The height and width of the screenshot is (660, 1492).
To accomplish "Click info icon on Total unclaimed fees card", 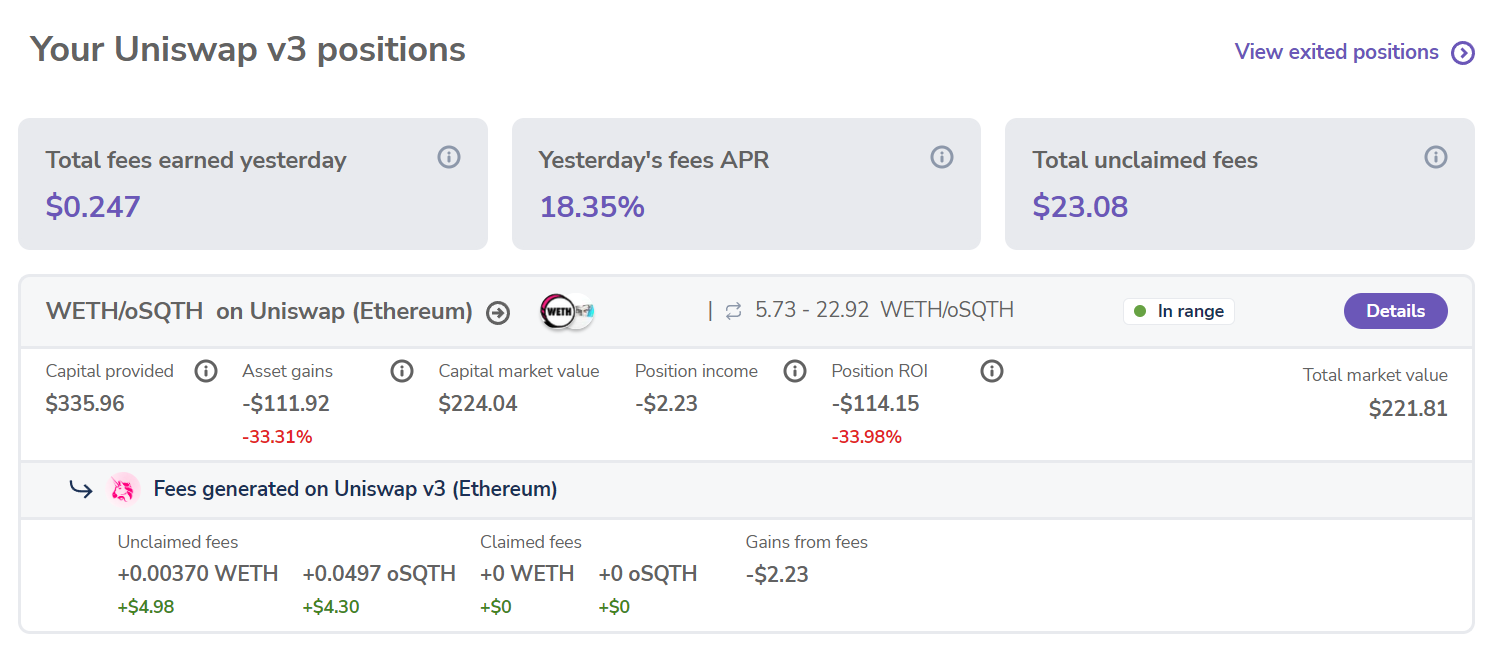I will click(1436, 157).
